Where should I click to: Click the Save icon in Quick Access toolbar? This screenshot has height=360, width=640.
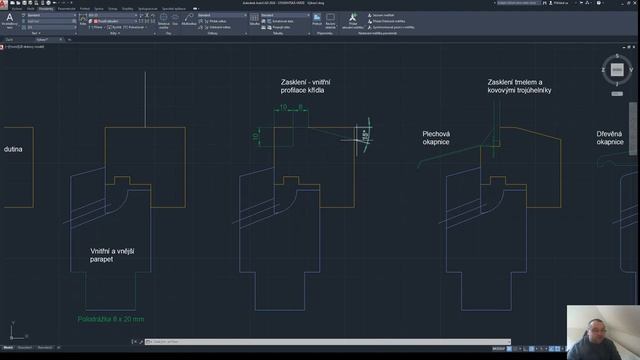(24, 3)
